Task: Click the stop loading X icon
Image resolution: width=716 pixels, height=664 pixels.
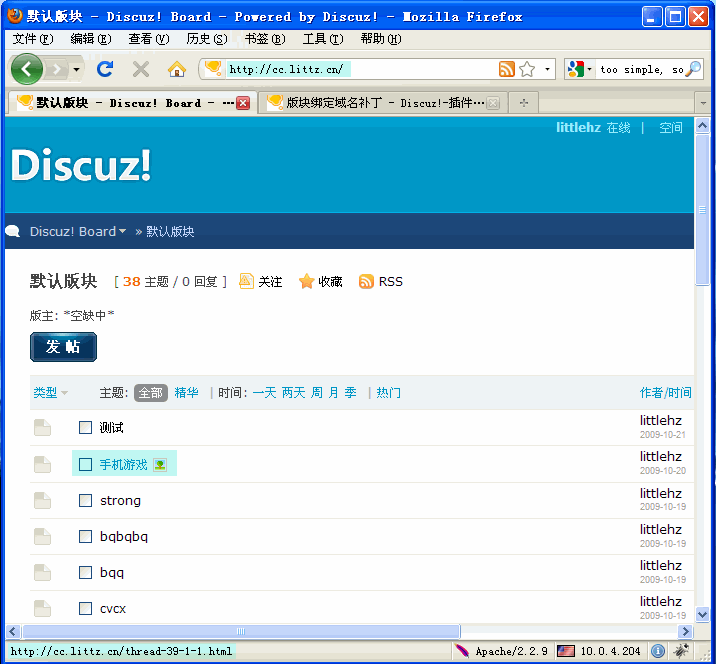Action: coord(141,69)
